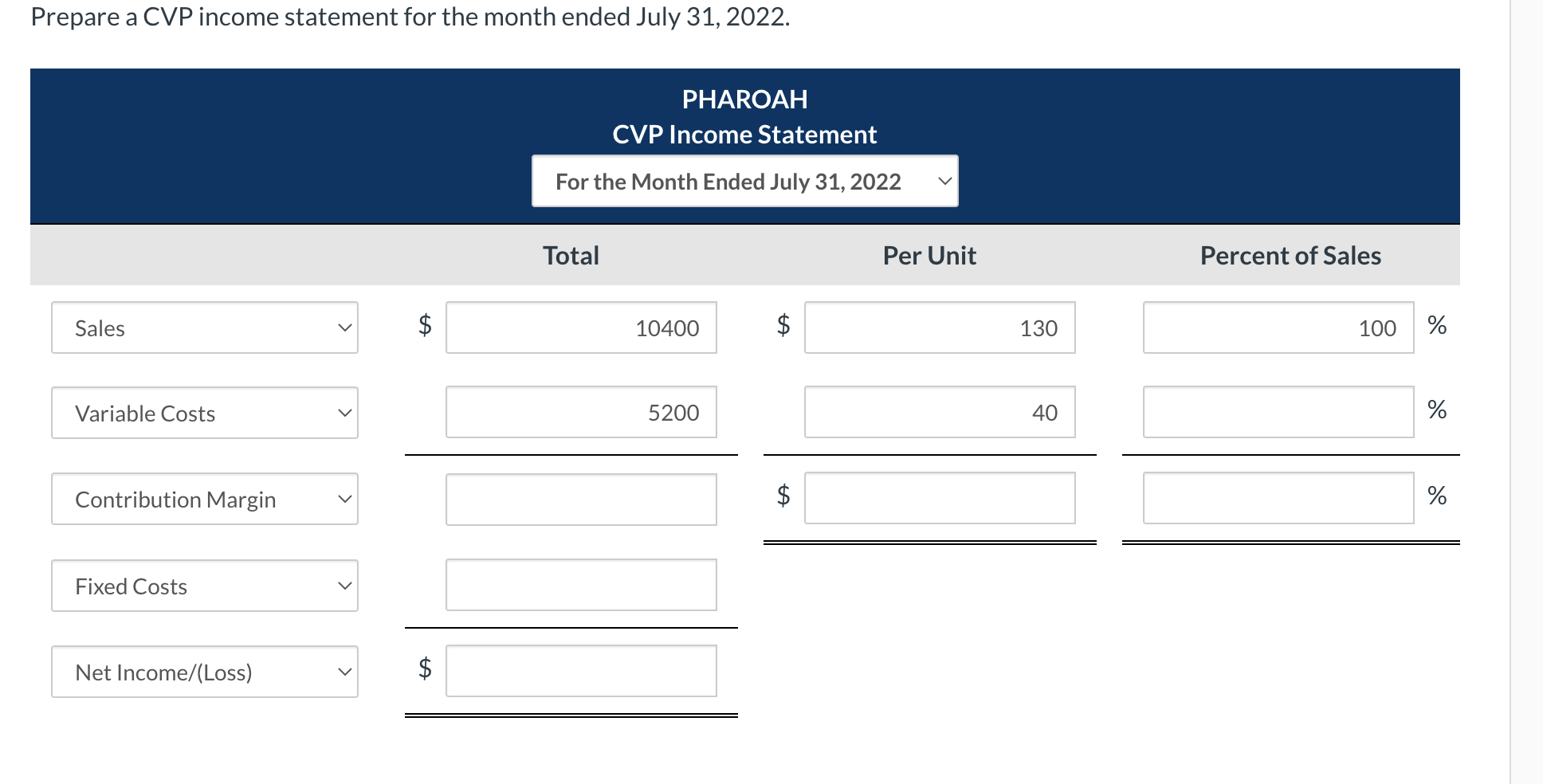Viewport: 1543px width, 784px height.
Task: Click the chevron on the period dropdown
Action: click(945, 181)
